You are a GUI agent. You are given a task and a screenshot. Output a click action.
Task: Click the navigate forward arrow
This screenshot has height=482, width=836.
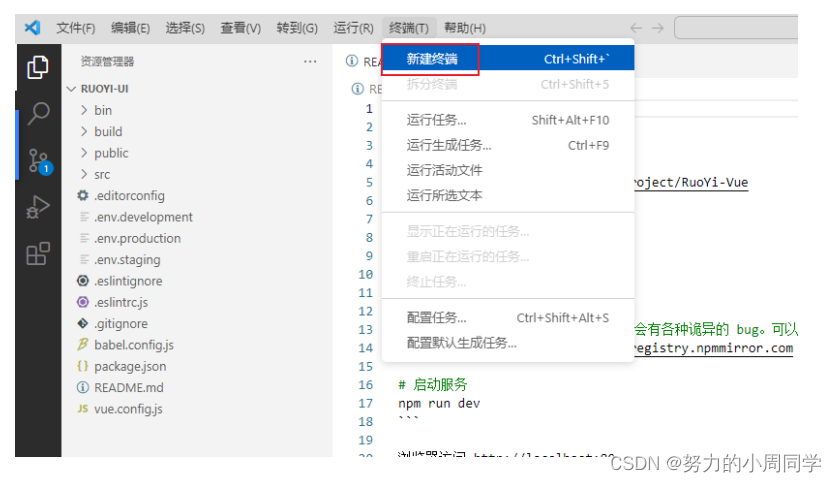coord(658,28)
